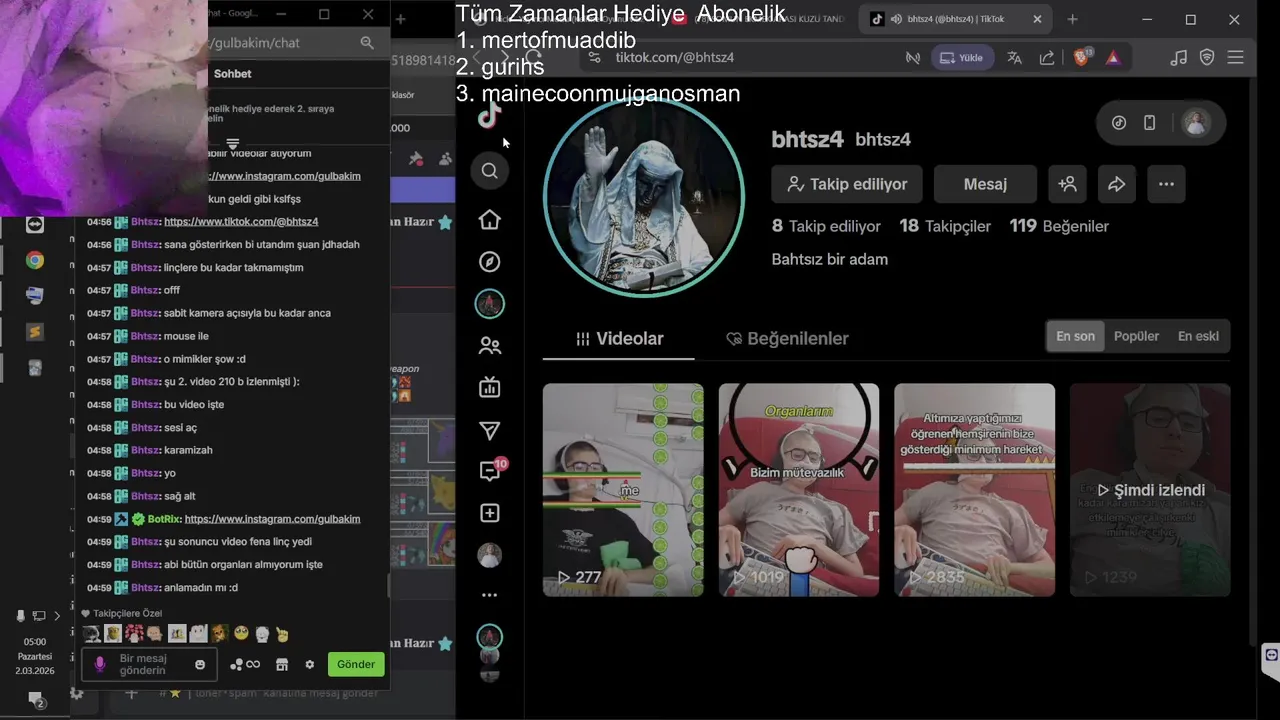
Task: Open the 18 Takipçiler followers list
Action: coord(945,226)
